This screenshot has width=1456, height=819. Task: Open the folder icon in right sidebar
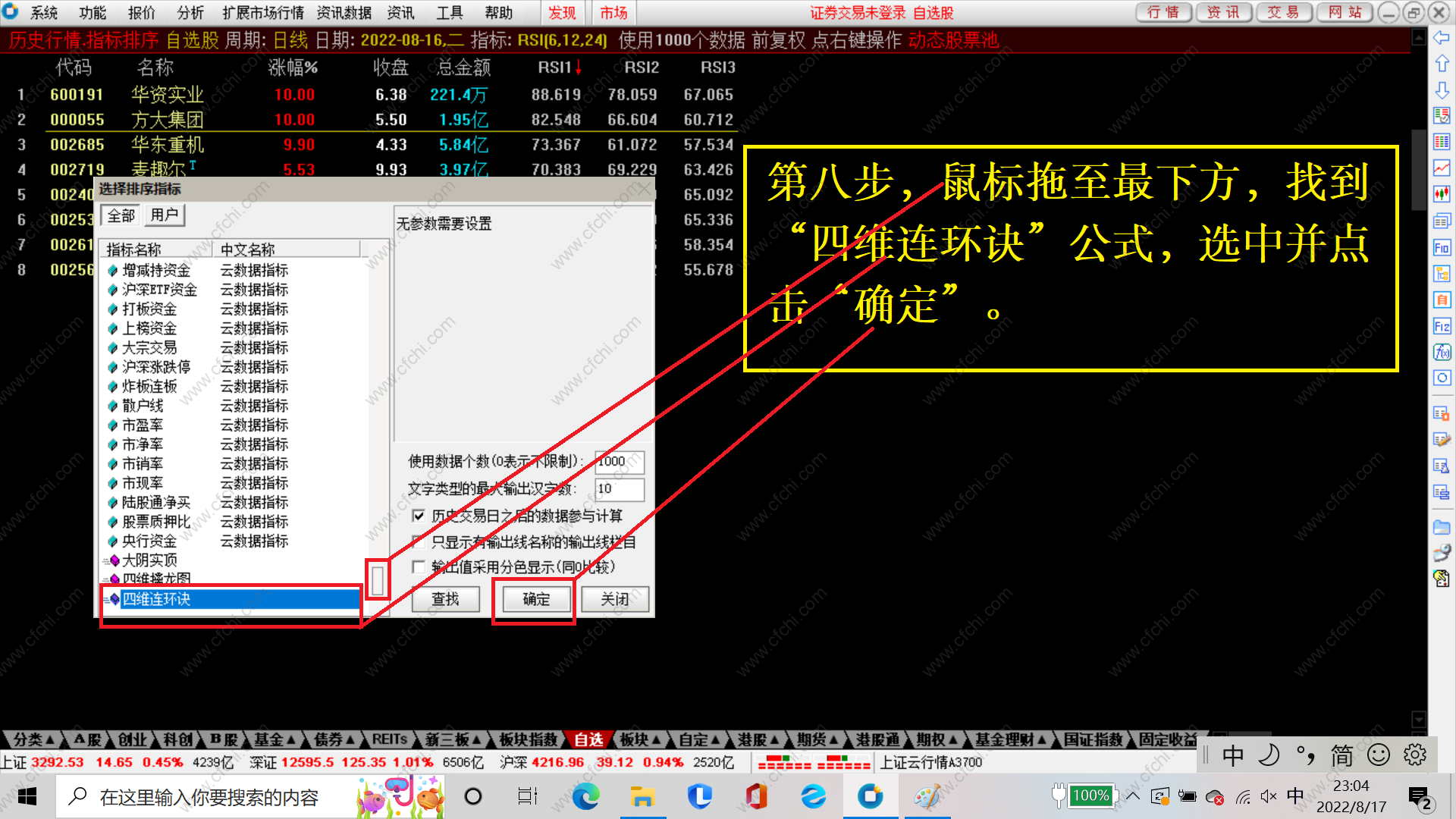click(1442, 527)
